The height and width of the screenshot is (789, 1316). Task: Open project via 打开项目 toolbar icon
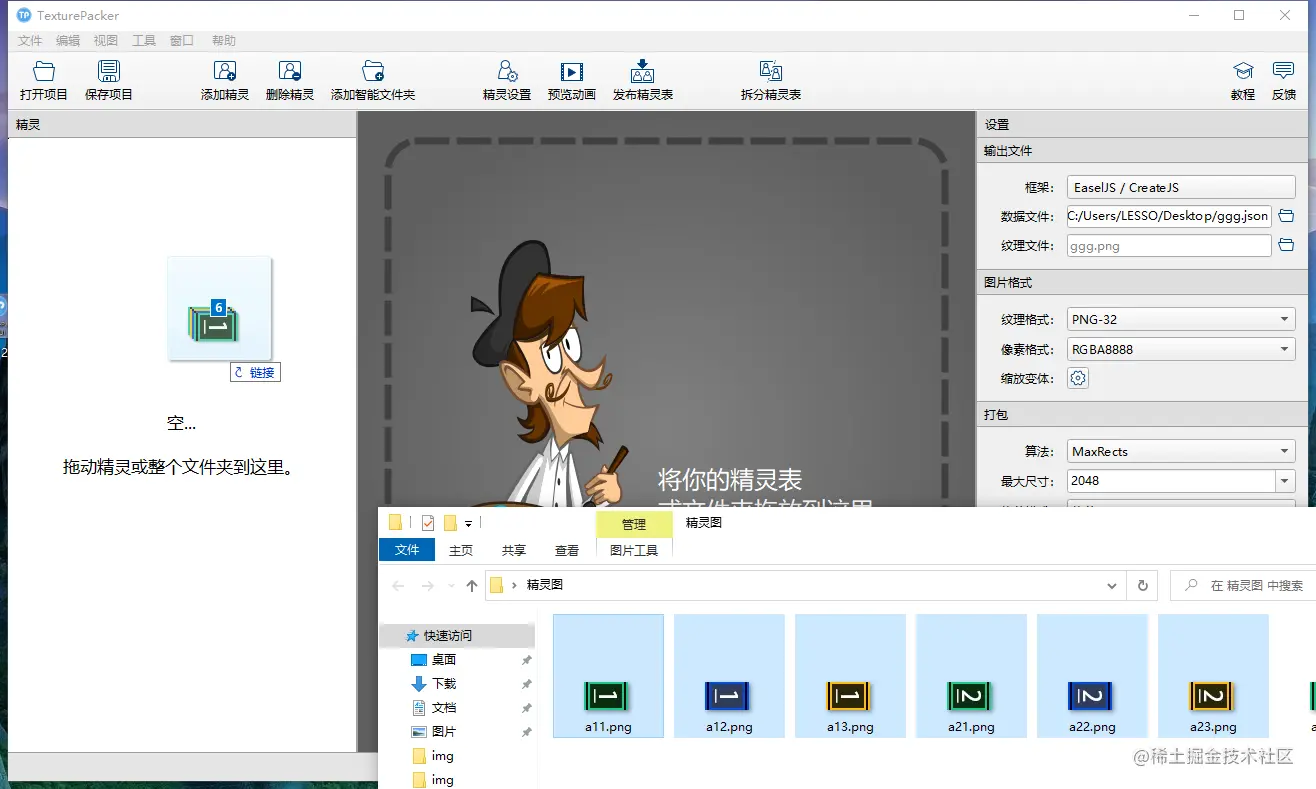coord(44,80)
